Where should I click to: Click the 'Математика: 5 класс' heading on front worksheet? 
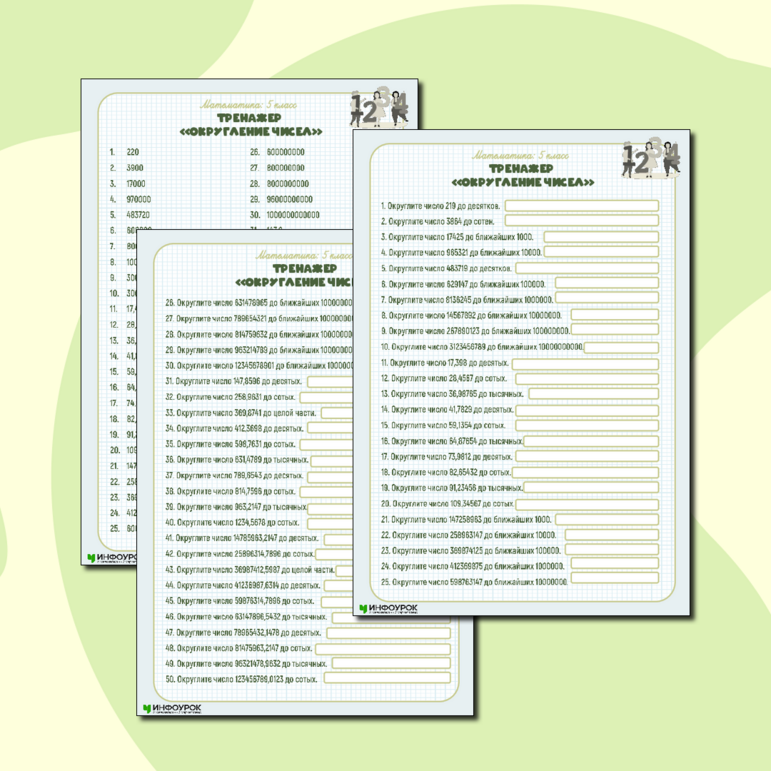(x=522, y=156)
